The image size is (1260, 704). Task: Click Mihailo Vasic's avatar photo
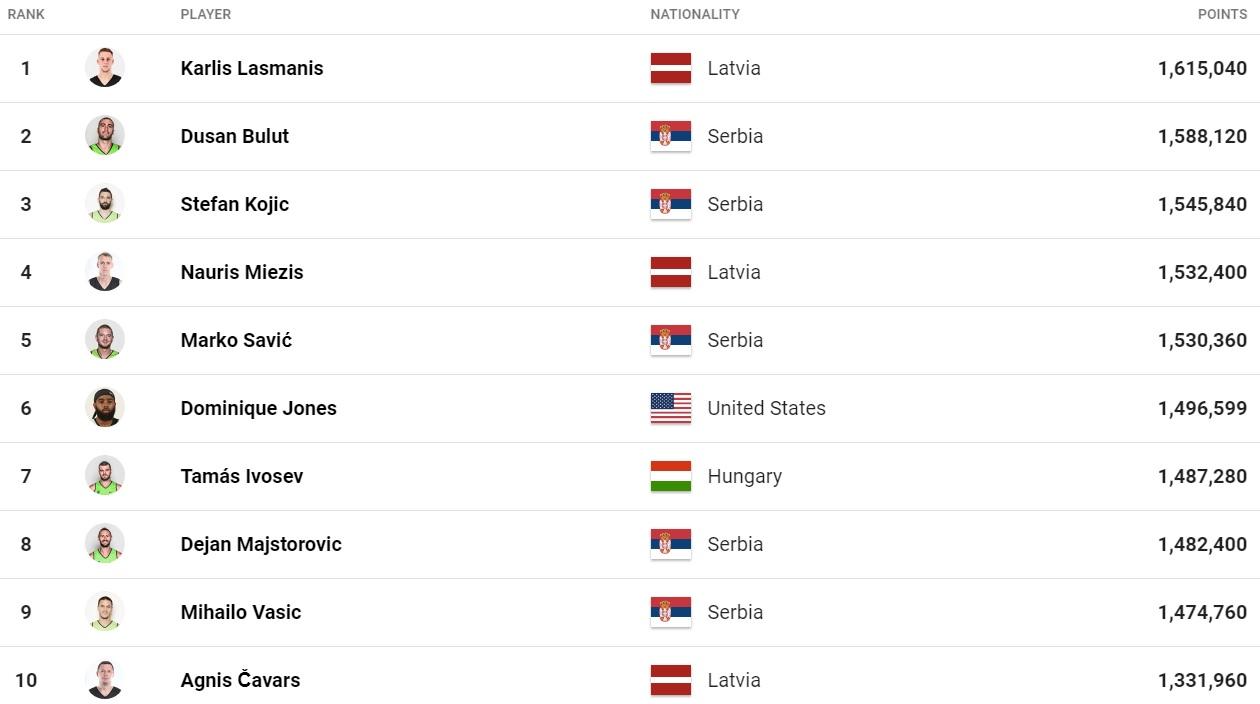(x=105, y=612)
